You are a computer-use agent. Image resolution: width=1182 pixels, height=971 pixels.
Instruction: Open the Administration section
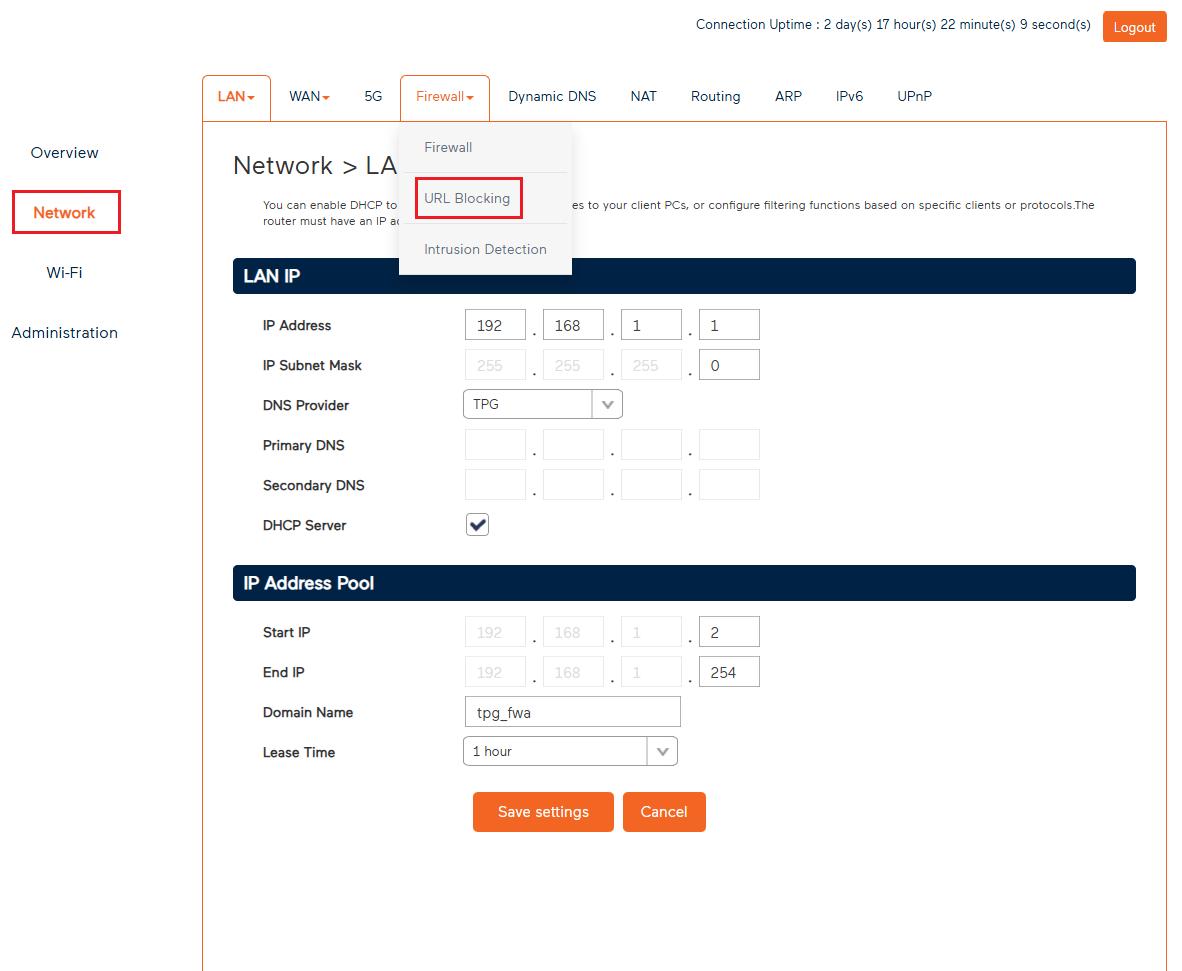[x=64, y=332]
